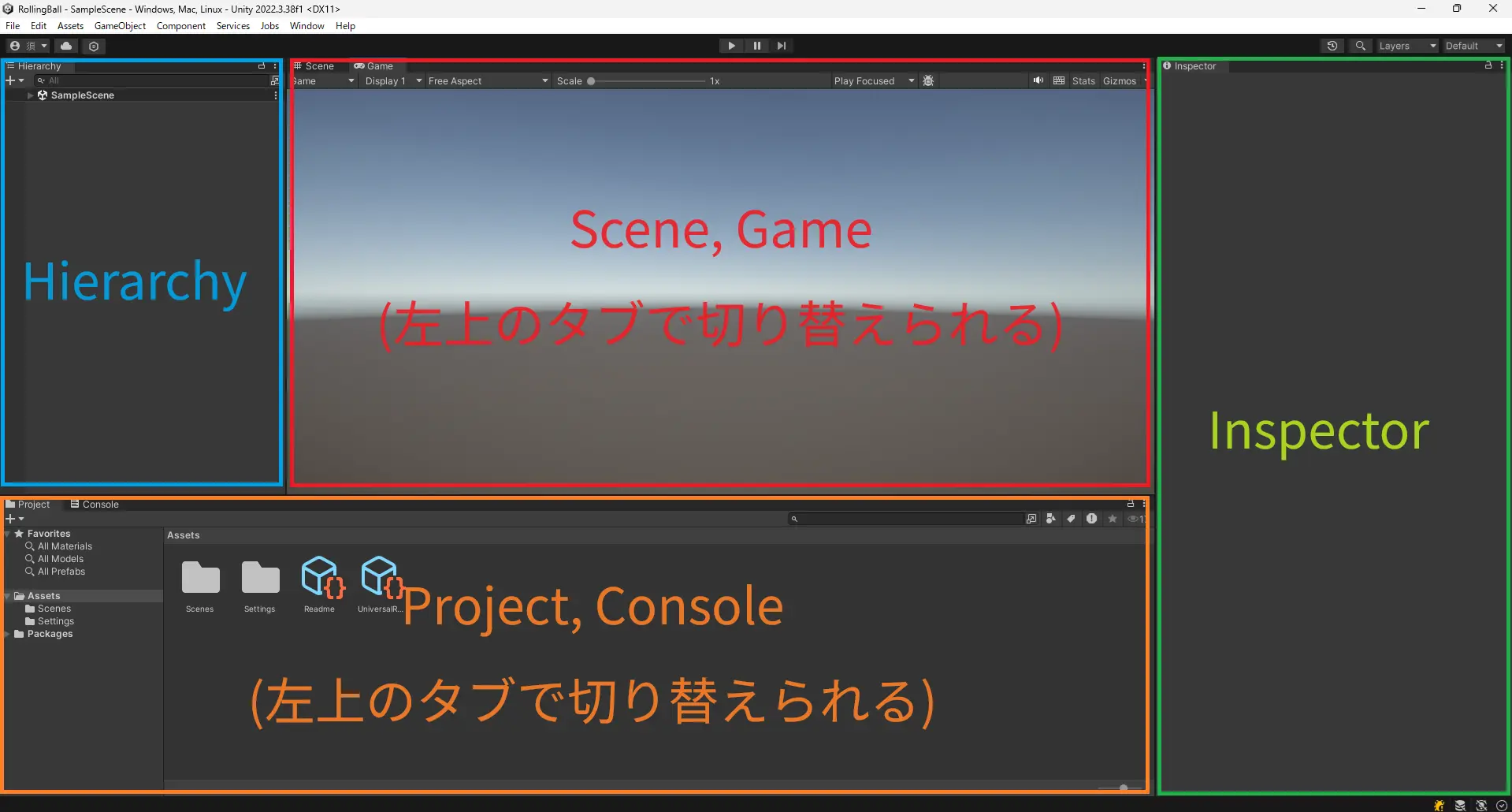The height and width of the screenshot is (812, 1512).
Task: Open the Free Aspect dropdown
Action: [488, 80]
